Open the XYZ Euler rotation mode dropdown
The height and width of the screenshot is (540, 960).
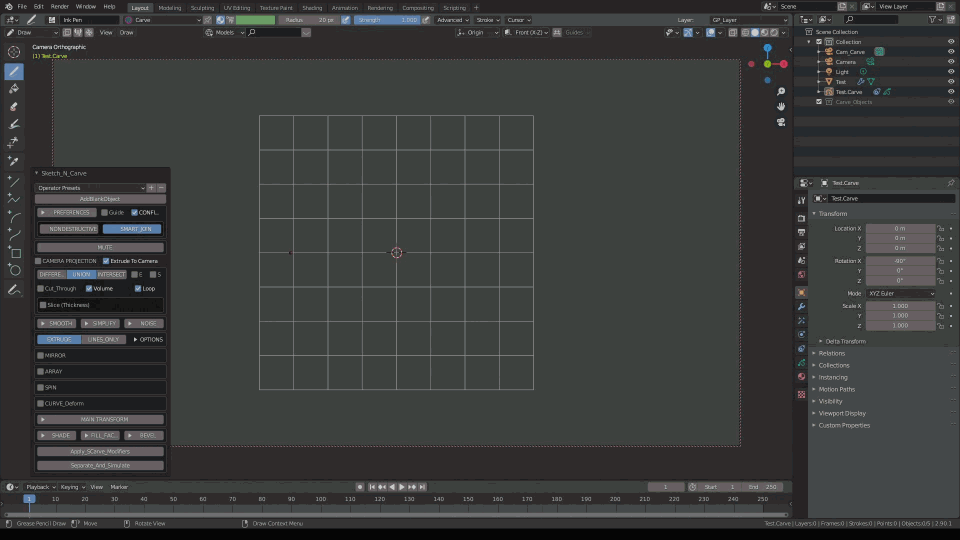(901, 293)
